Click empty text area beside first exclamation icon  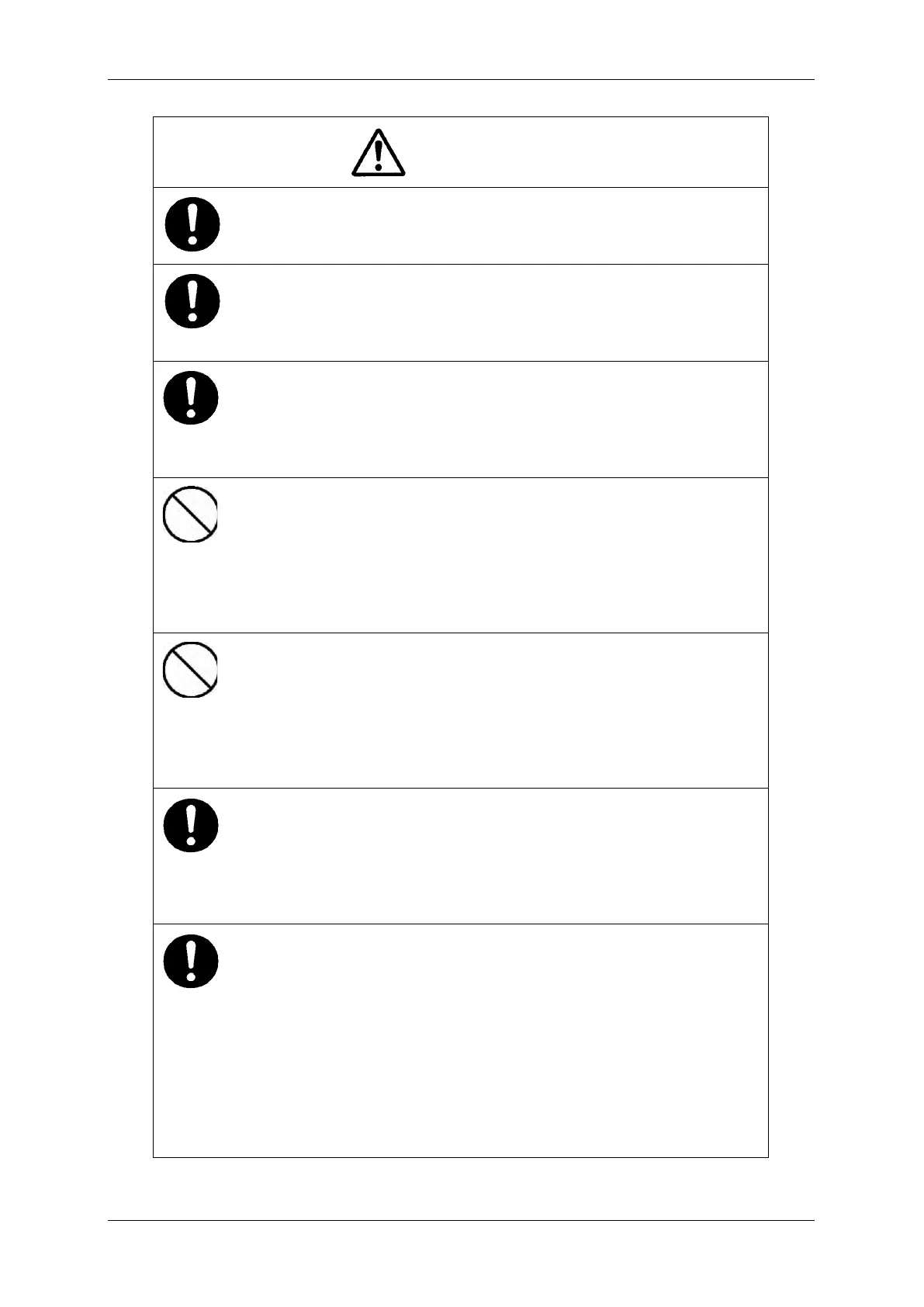(493, 225)
